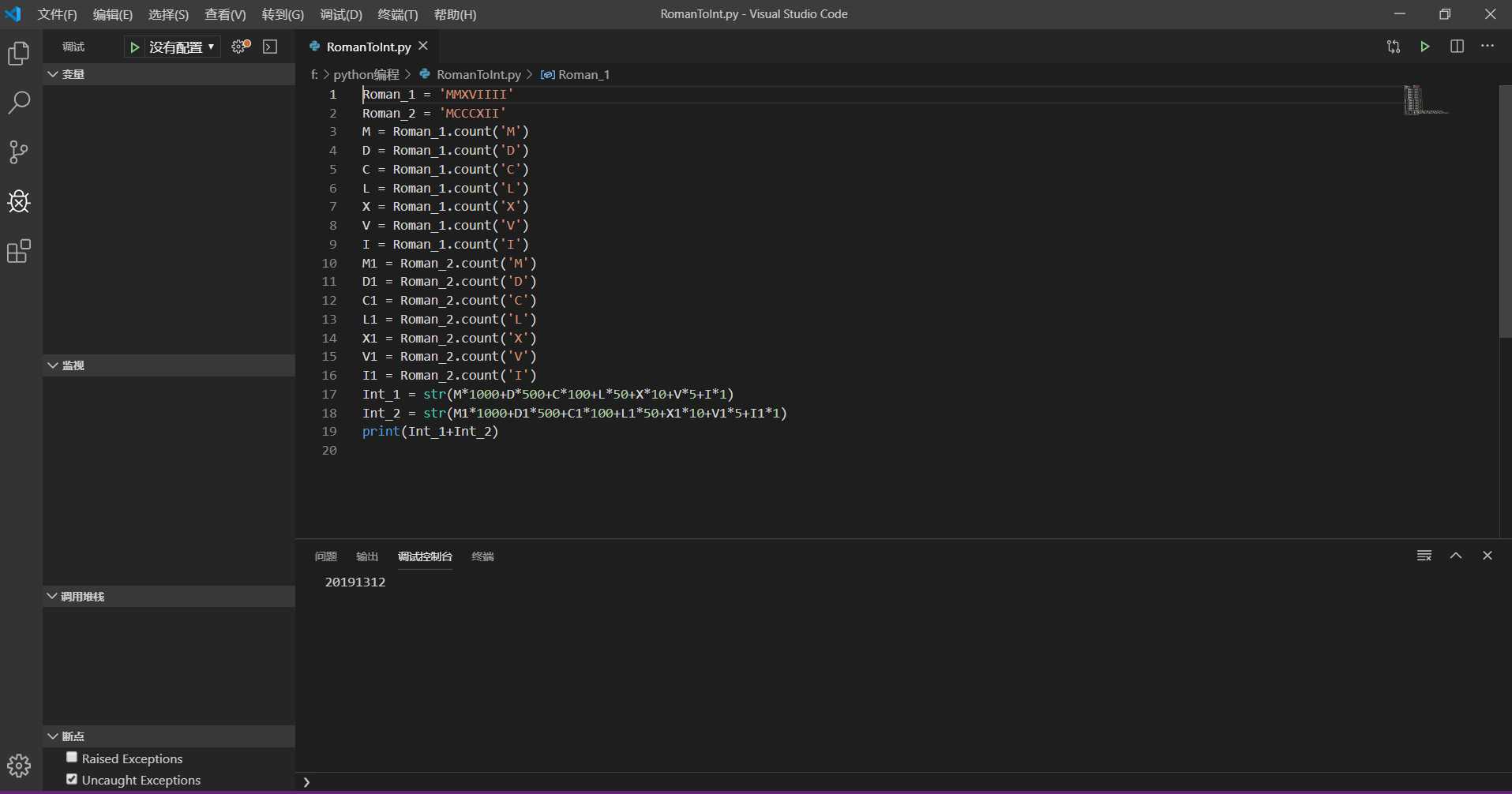The width and height of the screenshot is (1512, 794).
Task: Open the 没有配置 debug configuration dropdown
Action: coord(181,47)
